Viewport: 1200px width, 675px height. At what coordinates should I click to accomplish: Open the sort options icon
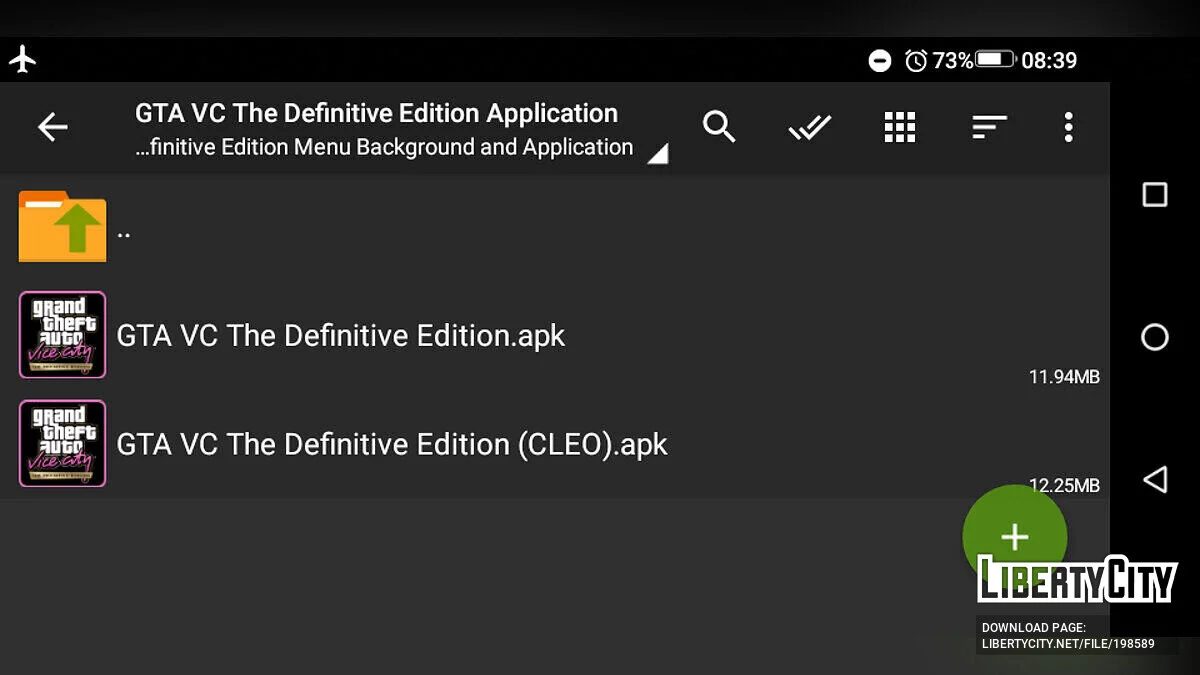989,127
